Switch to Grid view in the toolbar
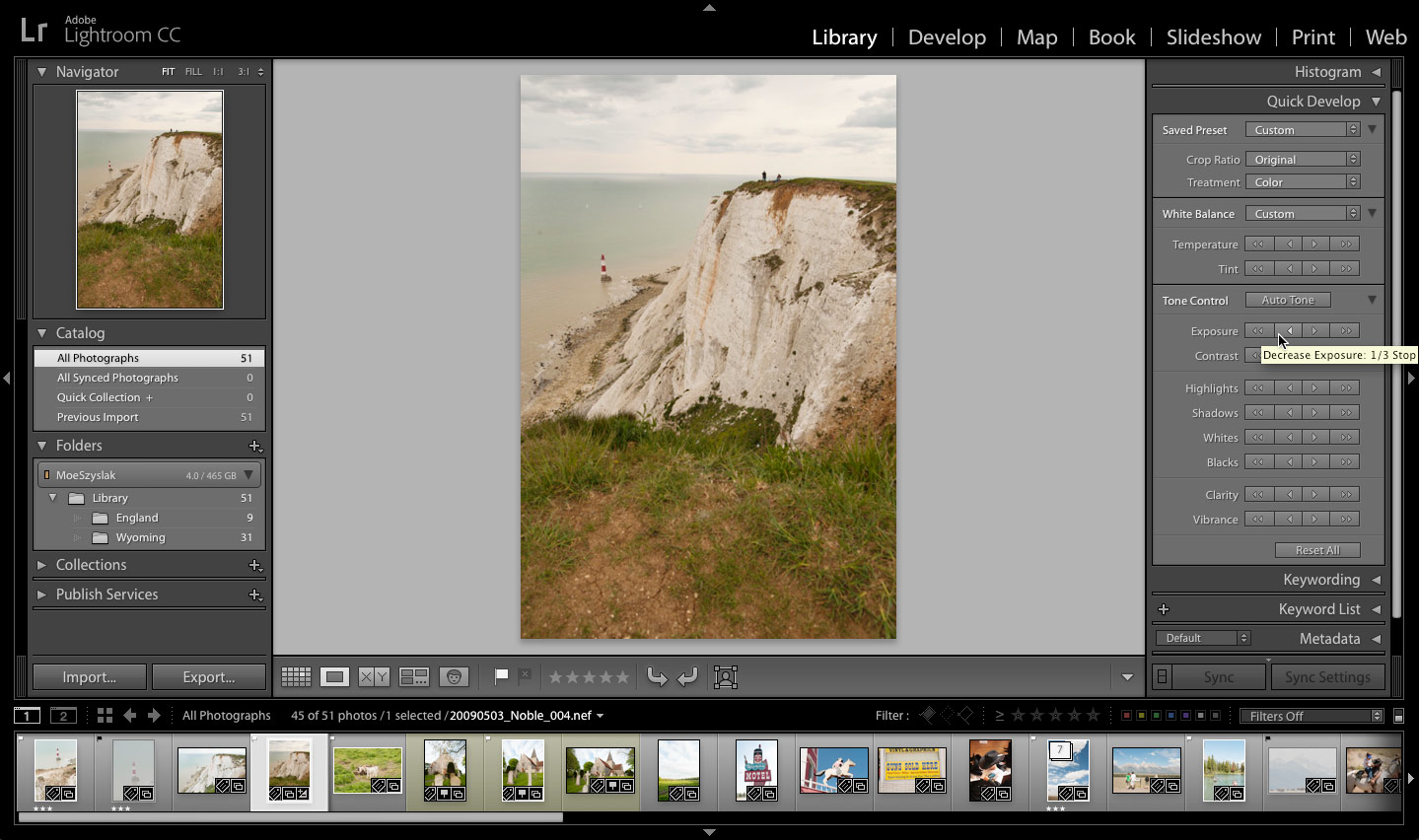The height and width of the screenshot is (840, 1419). click(295, 676)
